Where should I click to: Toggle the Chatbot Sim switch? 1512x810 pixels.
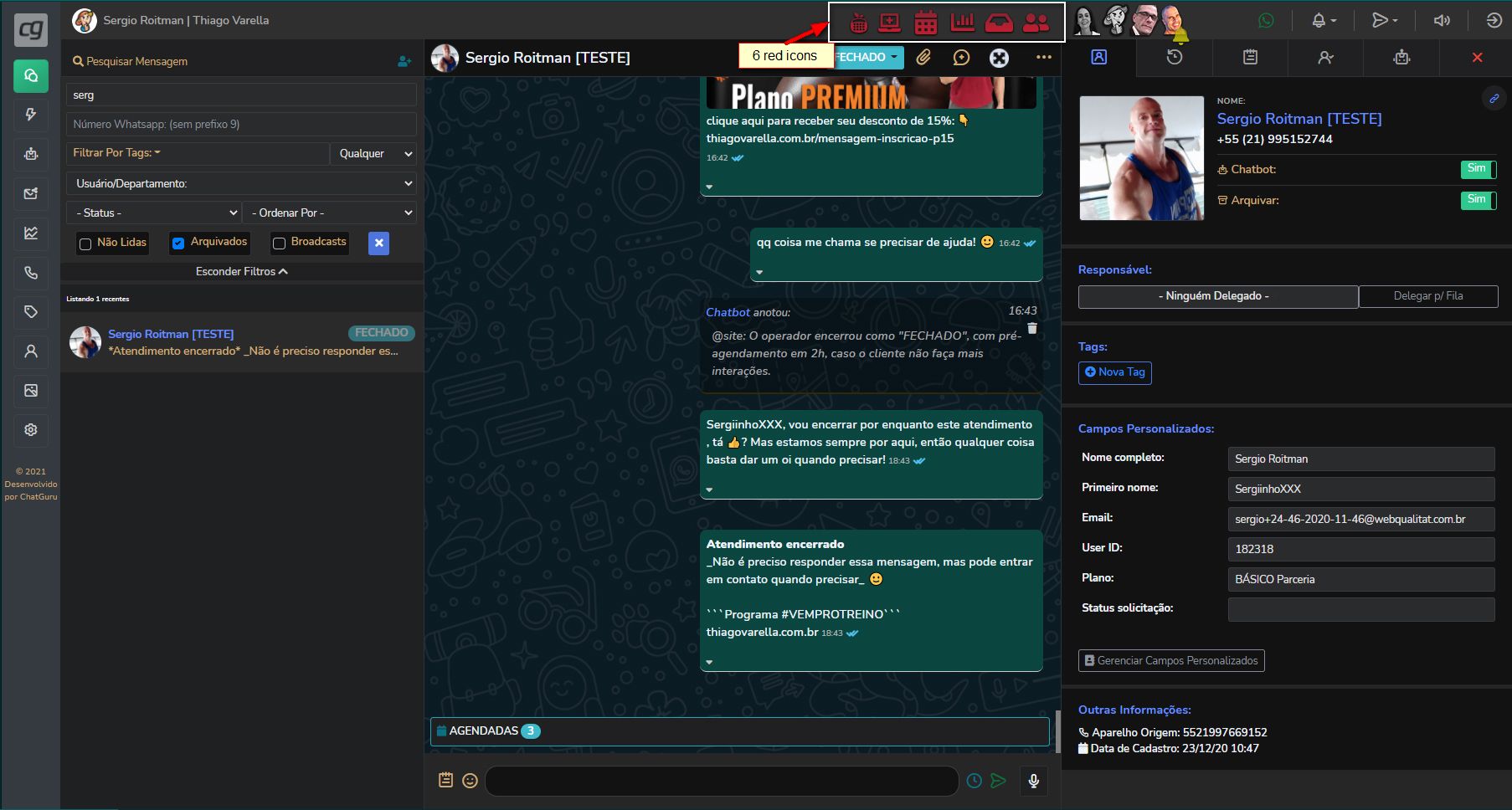point(1479,170)
